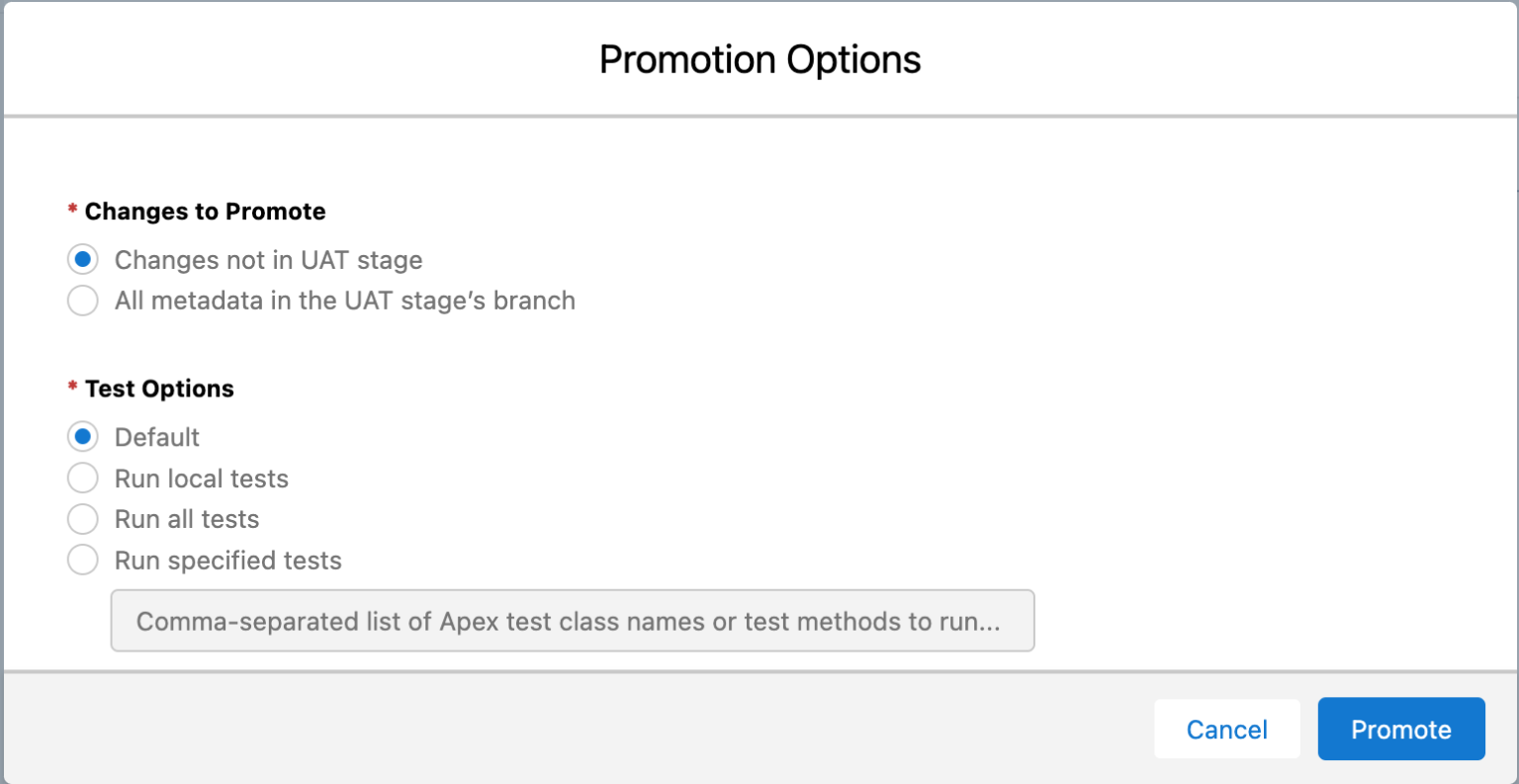Click the "Run specified tests" label text
1519x784 pixels.
[x=226, y=560]
